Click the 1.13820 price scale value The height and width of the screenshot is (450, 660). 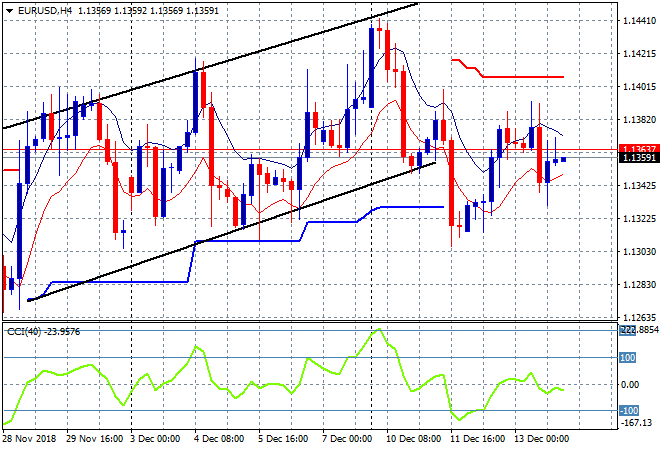pos(639,120)
